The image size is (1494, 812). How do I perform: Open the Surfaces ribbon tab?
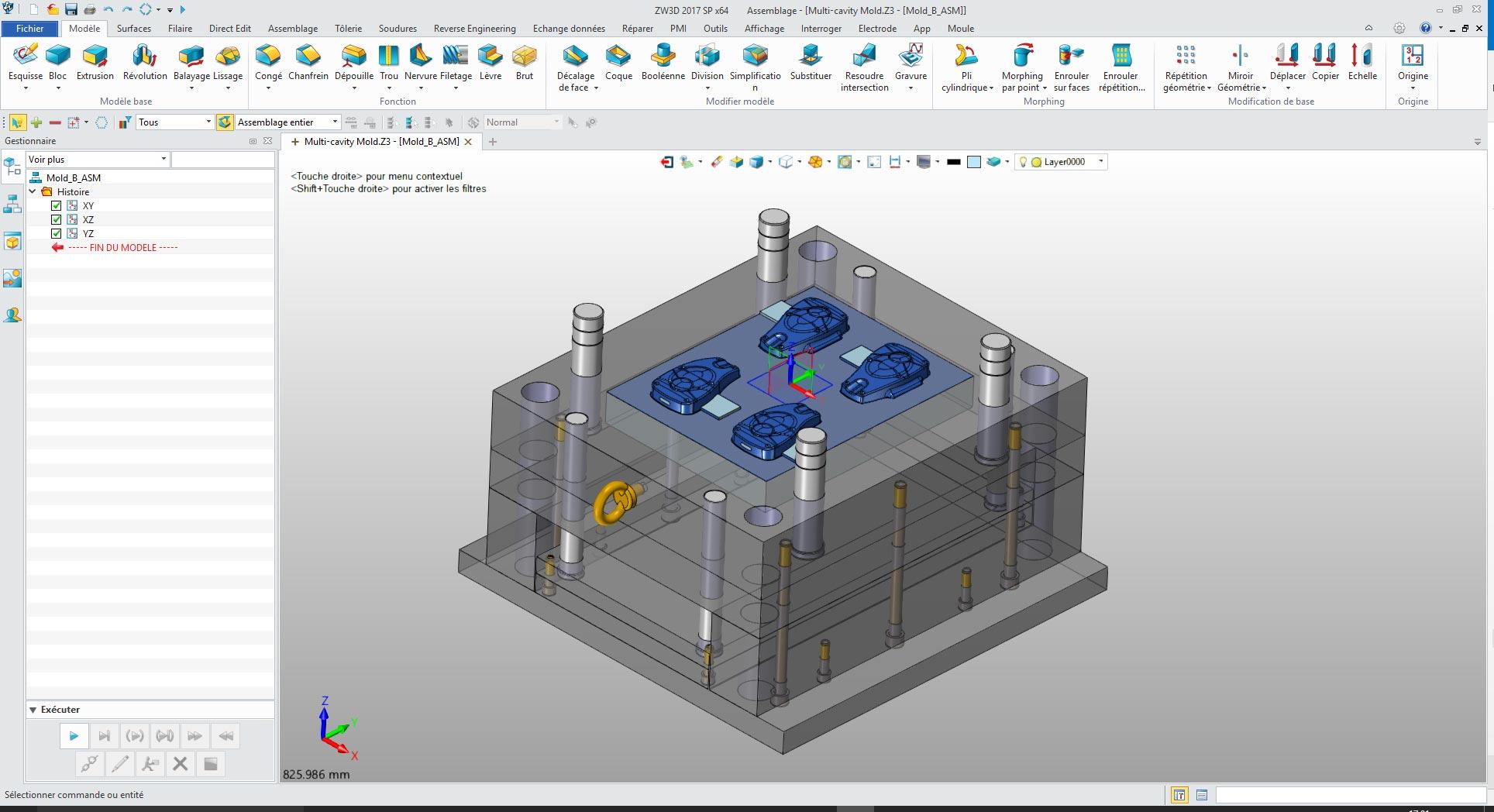click(x=134, y=29)
